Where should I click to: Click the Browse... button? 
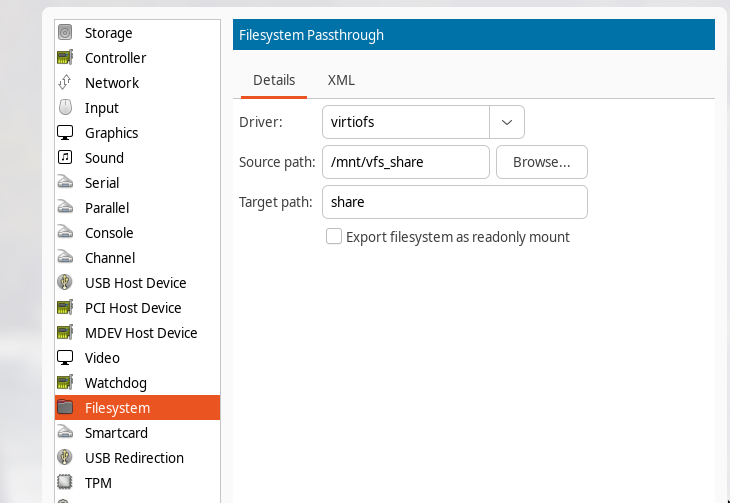coord(541,162)
